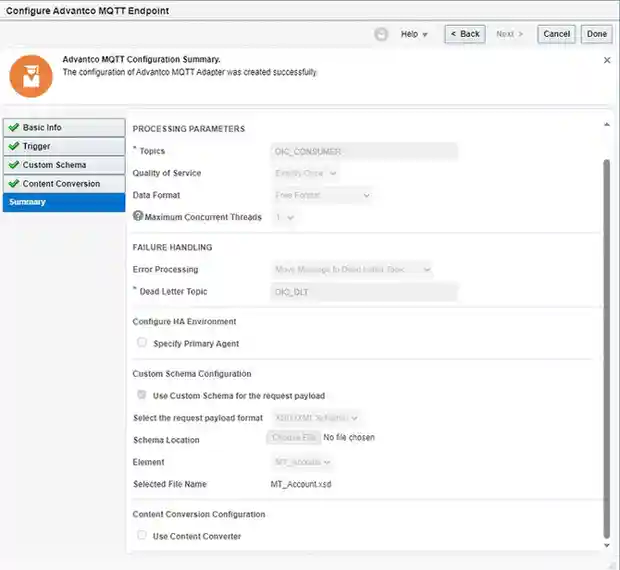Click the Back button
The height and width of the screenshot is (570, 620).
tap(465, 34)
